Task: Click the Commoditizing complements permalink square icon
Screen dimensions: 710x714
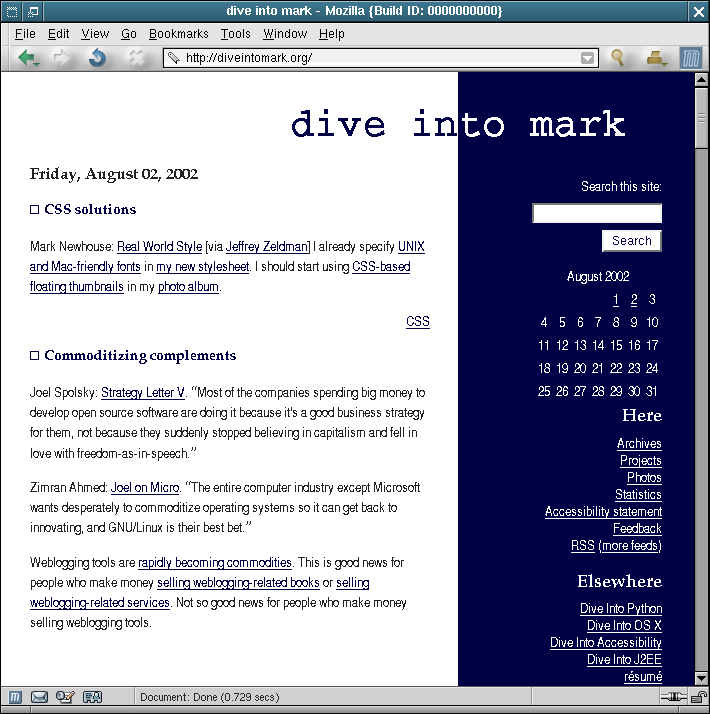Action: click(x=35, y=355)
